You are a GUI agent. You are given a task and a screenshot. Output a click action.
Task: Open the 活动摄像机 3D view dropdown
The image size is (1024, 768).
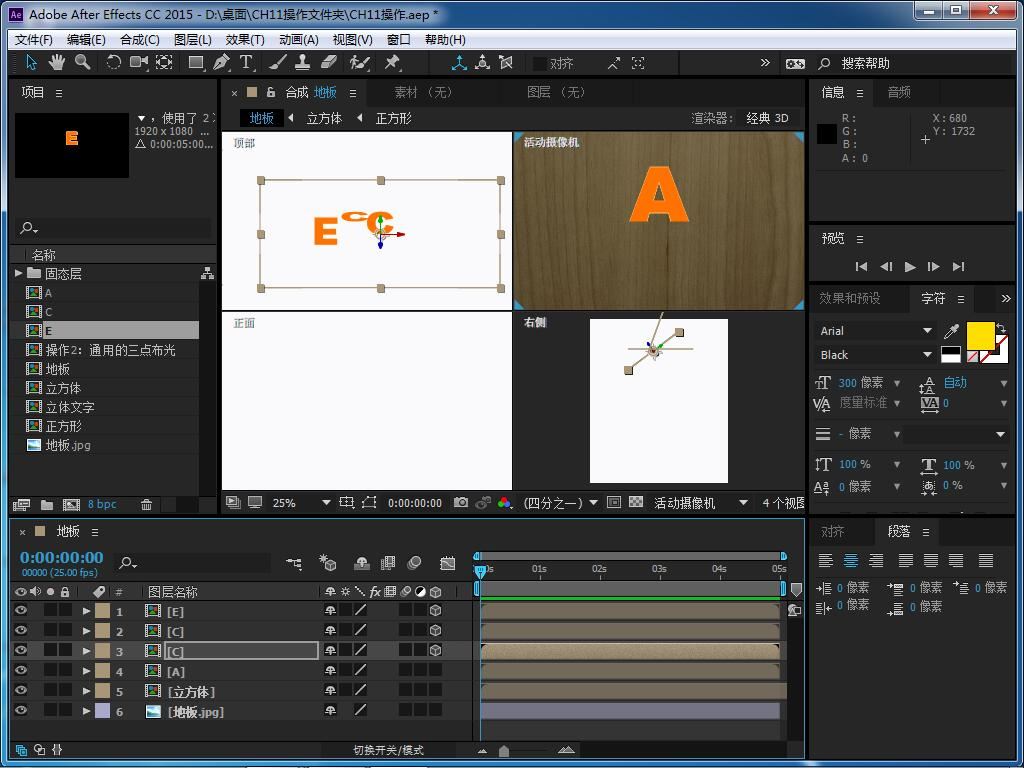tap(700, 503)
